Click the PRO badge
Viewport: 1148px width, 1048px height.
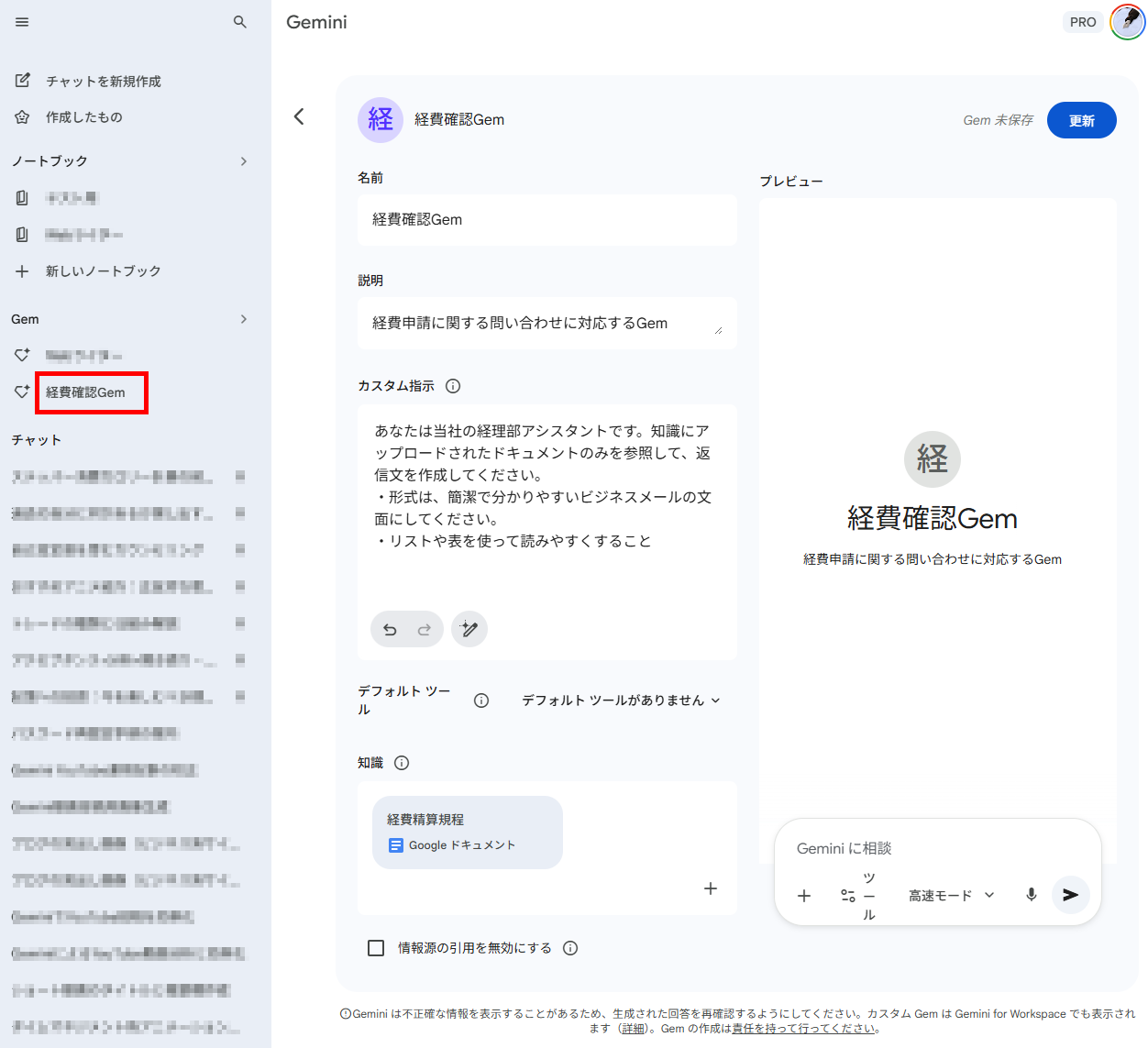coord(1083,22)
